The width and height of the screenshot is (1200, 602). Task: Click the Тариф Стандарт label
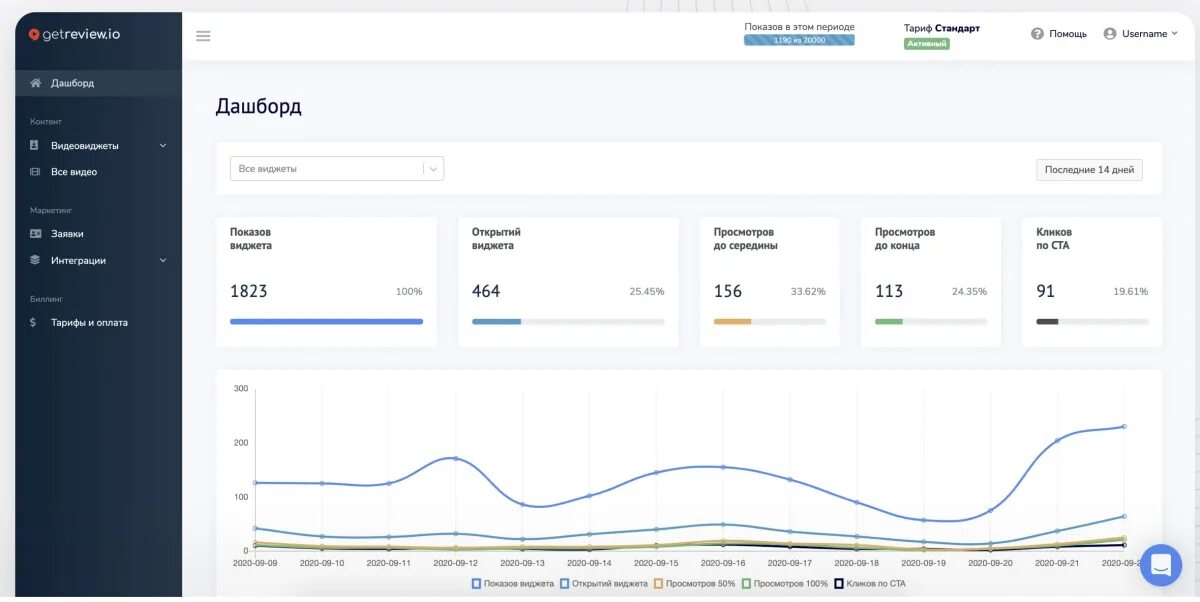(x=942, y=28)
